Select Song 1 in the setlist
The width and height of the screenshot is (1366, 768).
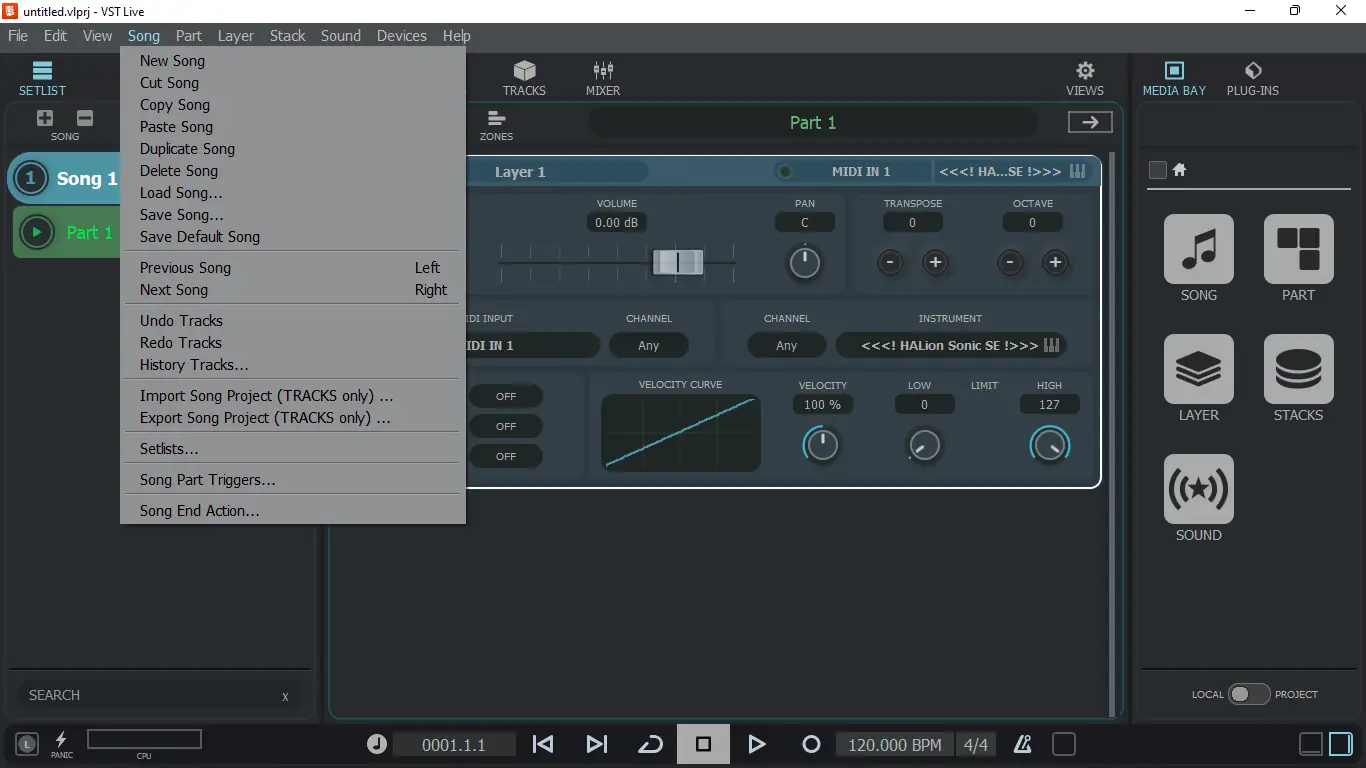pos(66,179)
